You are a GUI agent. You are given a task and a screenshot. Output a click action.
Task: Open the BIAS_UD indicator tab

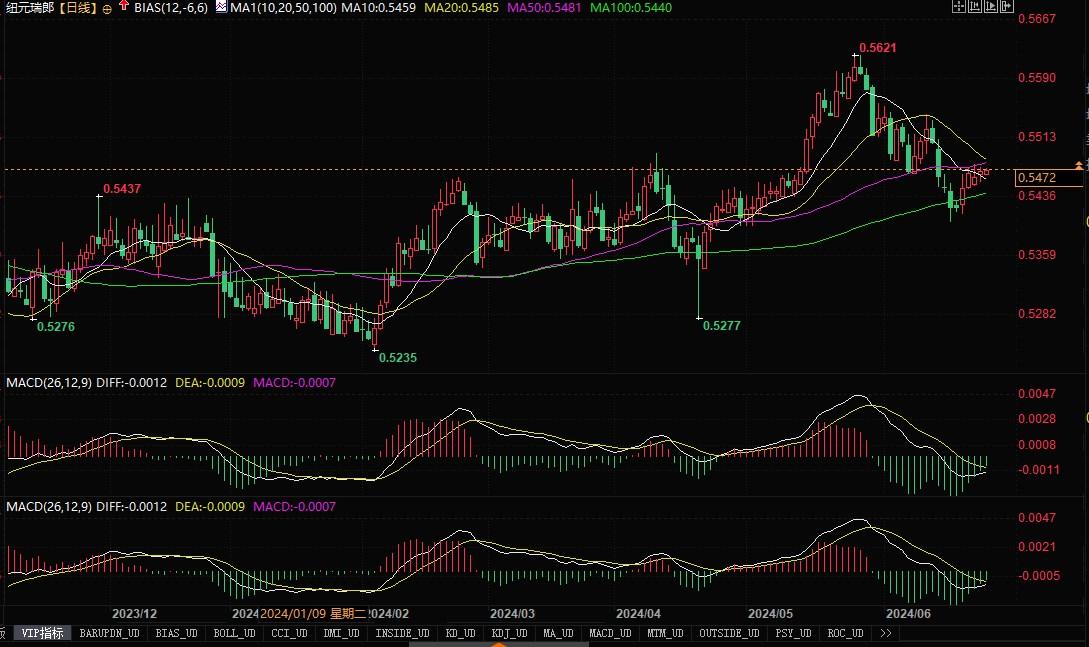click(176, 633)
